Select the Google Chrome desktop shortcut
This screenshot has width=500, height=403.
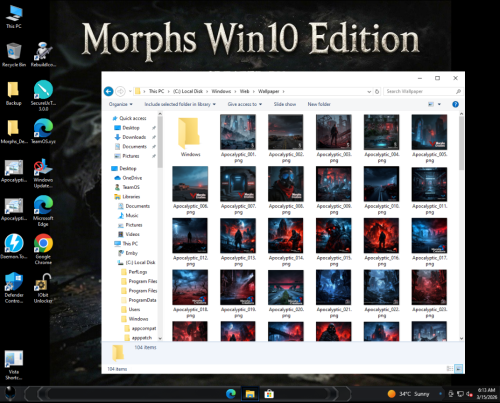pyautogui.click(x=43, y=249)
